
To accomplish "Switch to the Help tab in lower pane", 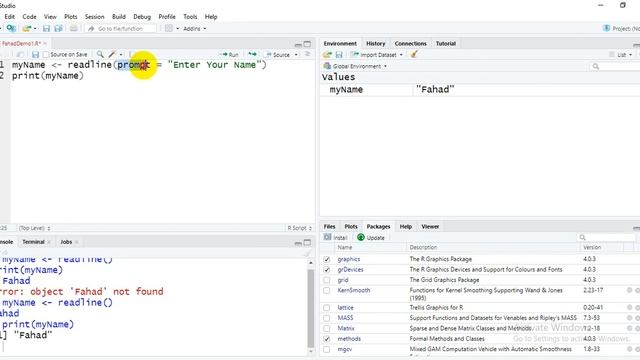I will 406,227.
